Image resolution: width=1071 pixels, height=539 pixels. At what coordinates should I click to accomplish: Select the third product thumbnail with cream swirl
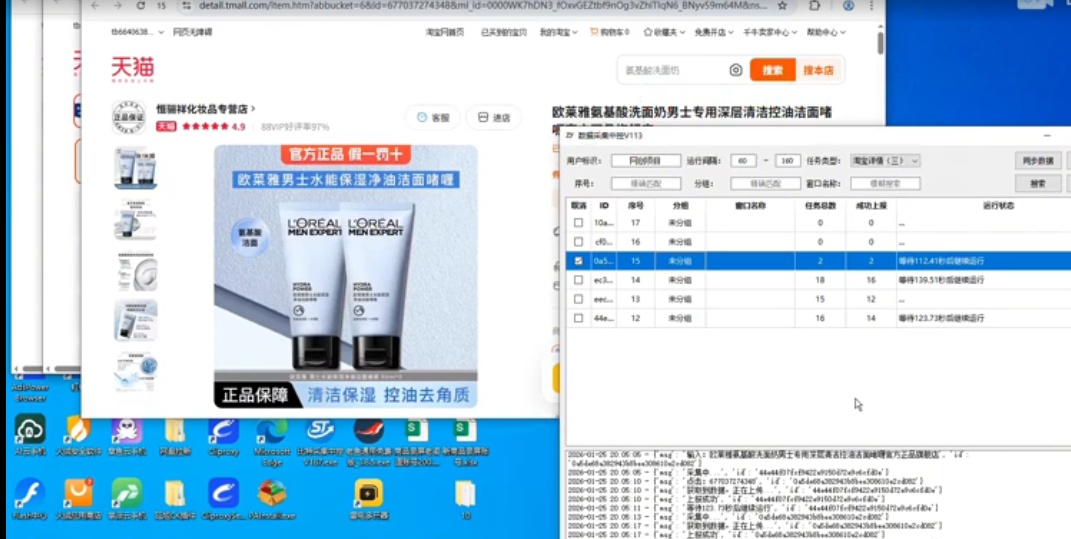click(x=135, y=271)
